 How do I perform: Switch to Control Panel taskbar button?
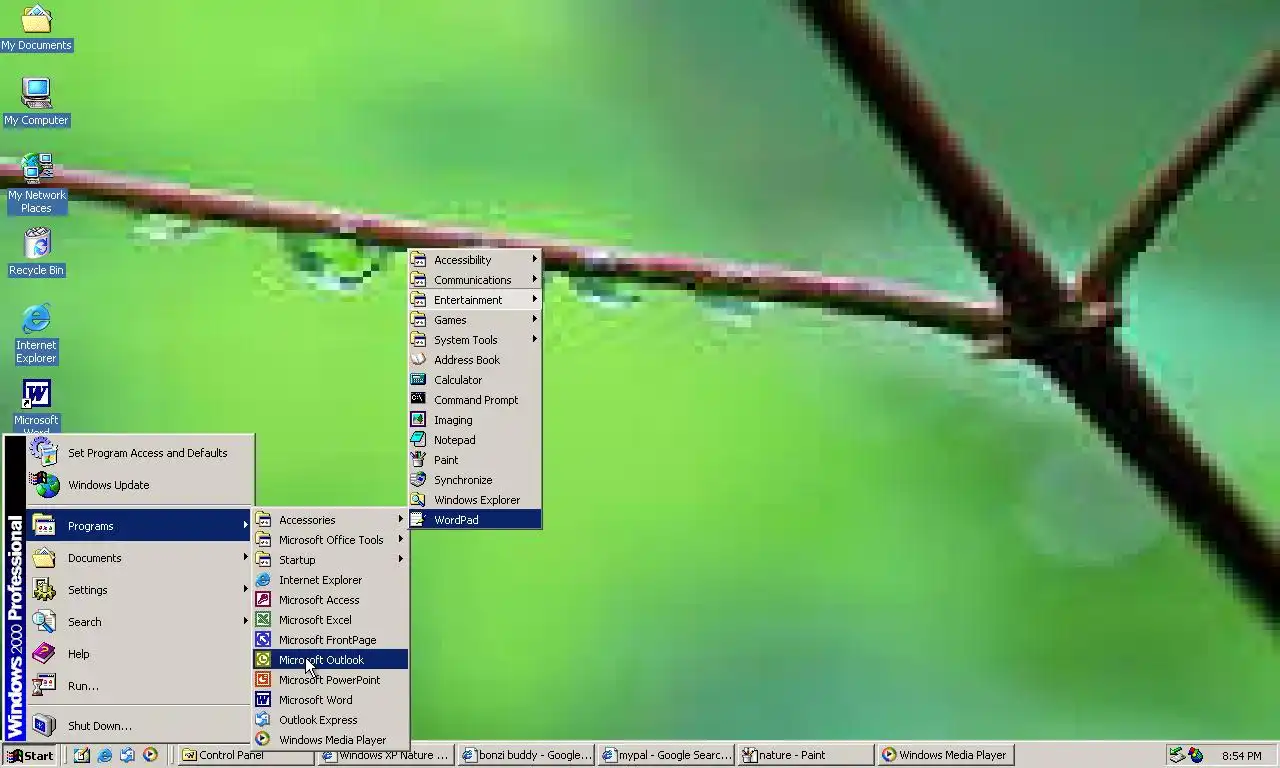coord(245,755)
